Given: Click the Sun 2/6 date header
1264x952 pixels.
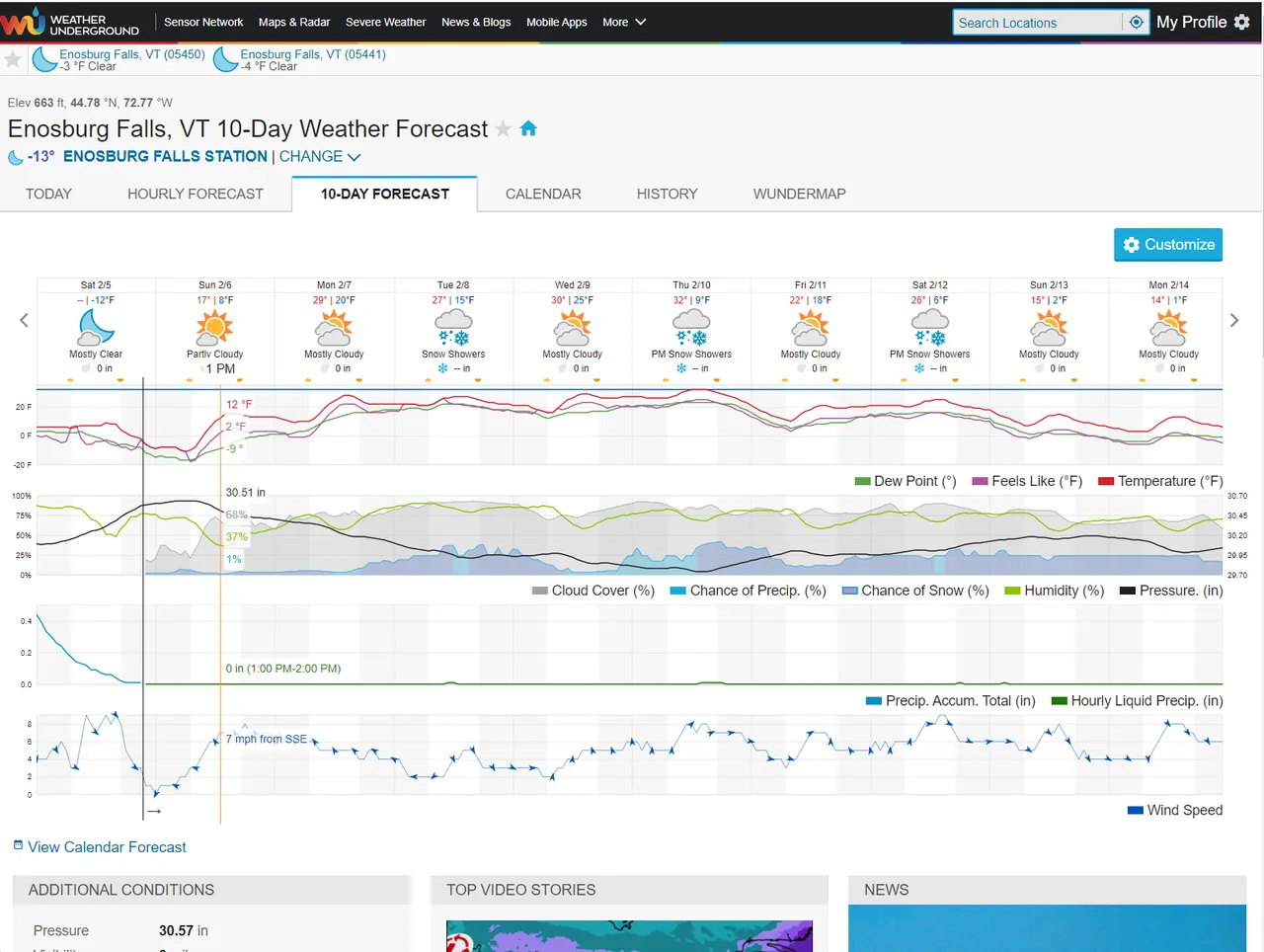Looking at the screenshot, I should [x=214, y=284].
